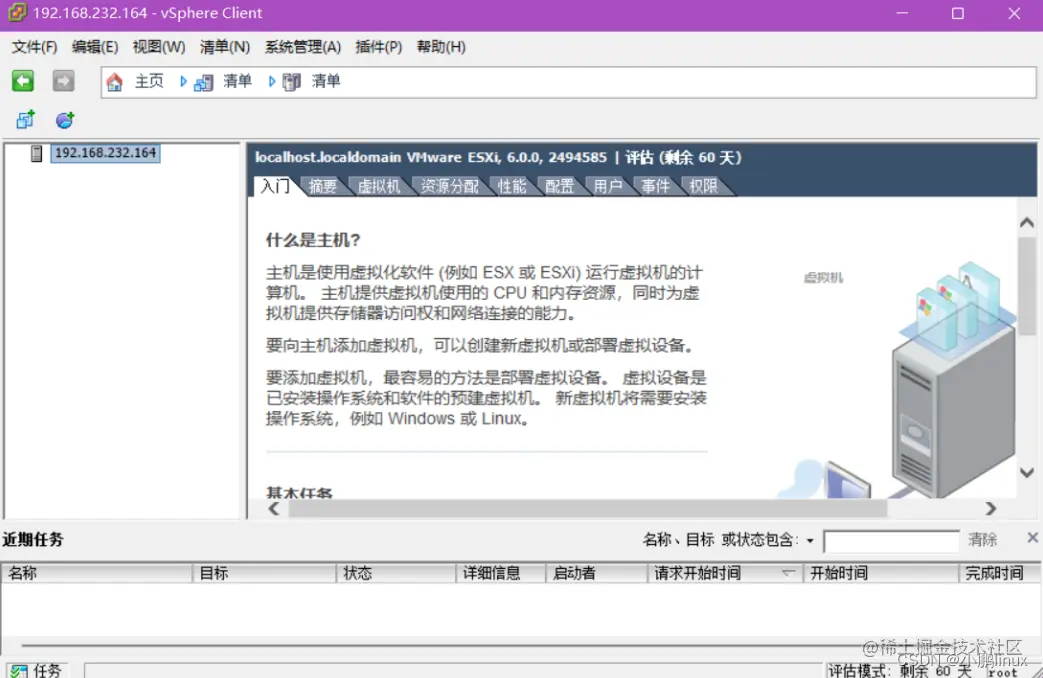Switch to the 配置 tab
The image size is (1043, 678).
coord(559,186)
